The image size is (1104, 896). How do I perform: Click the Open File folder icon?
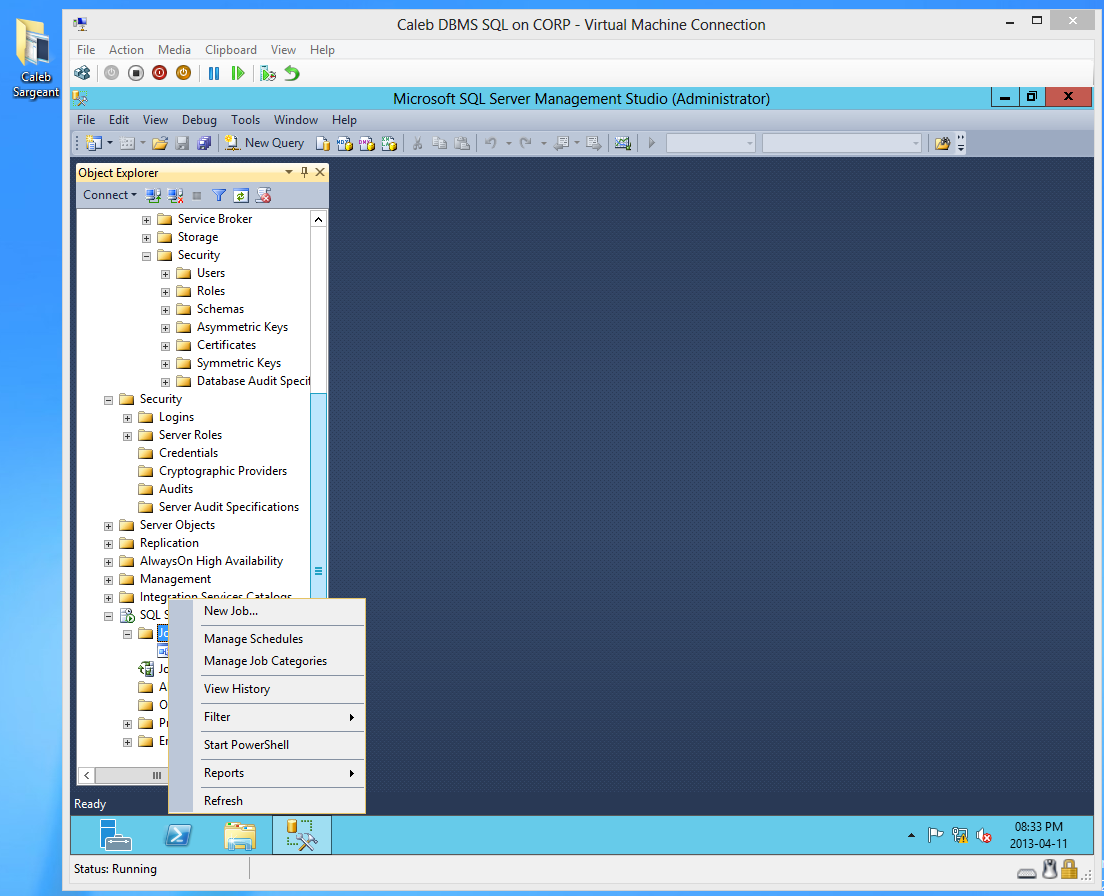tap(160, 143)
